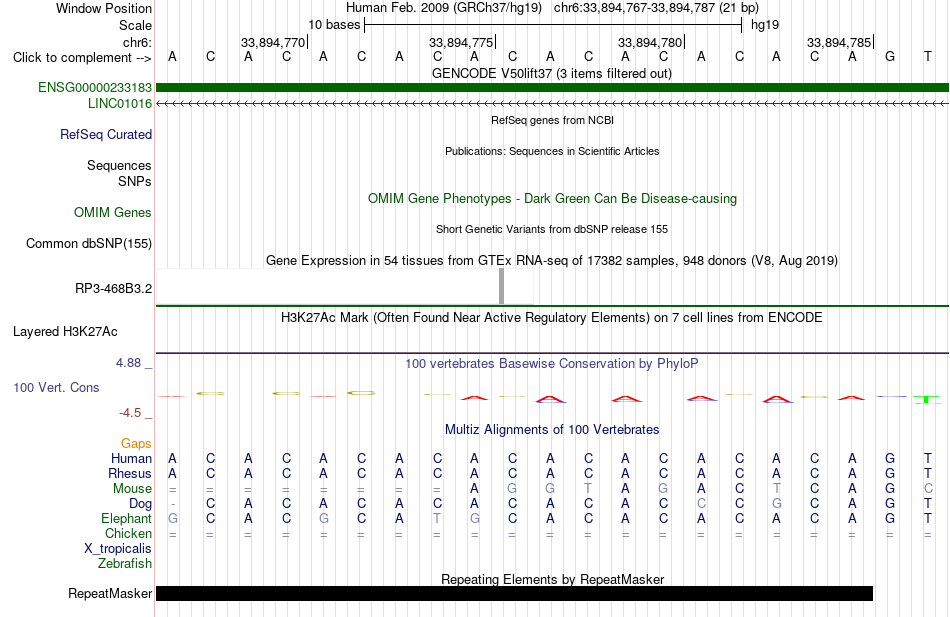Click '100 vertebrates Basewise Conservation by PhyloP' title
950x617 pixels.
click(552, 364)
